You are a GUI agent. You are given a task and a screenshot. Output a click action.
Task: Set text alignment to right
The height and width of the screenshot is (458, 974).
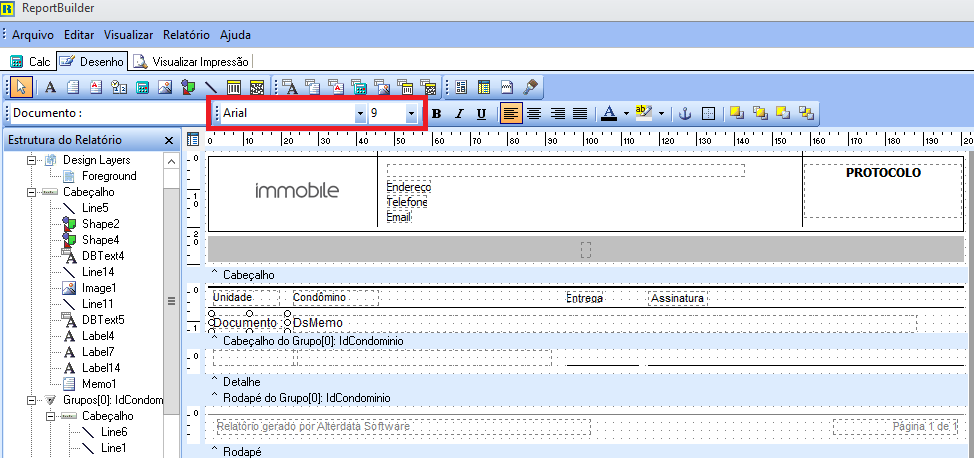click(x=557, y=114)
